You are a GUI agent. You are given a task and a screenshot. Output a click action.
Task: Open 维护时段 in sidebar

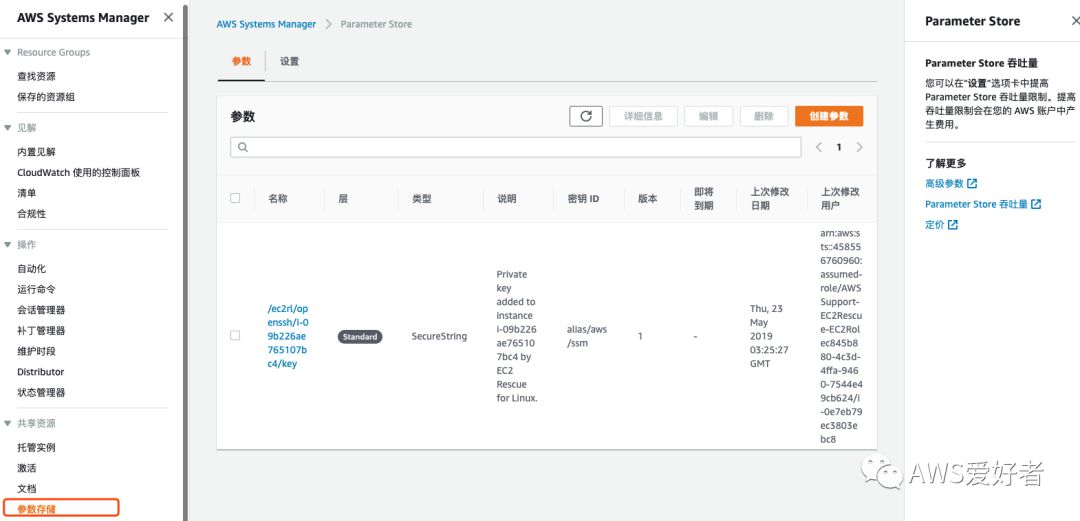(37, 351)
